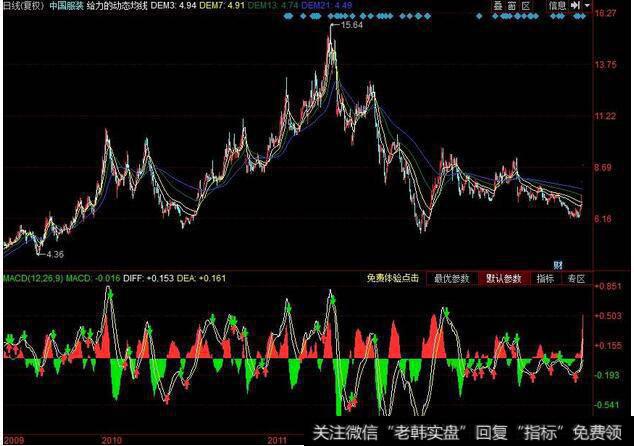Click the 窗 window button at top
The image size is (634, 446).
coord(514,6)
